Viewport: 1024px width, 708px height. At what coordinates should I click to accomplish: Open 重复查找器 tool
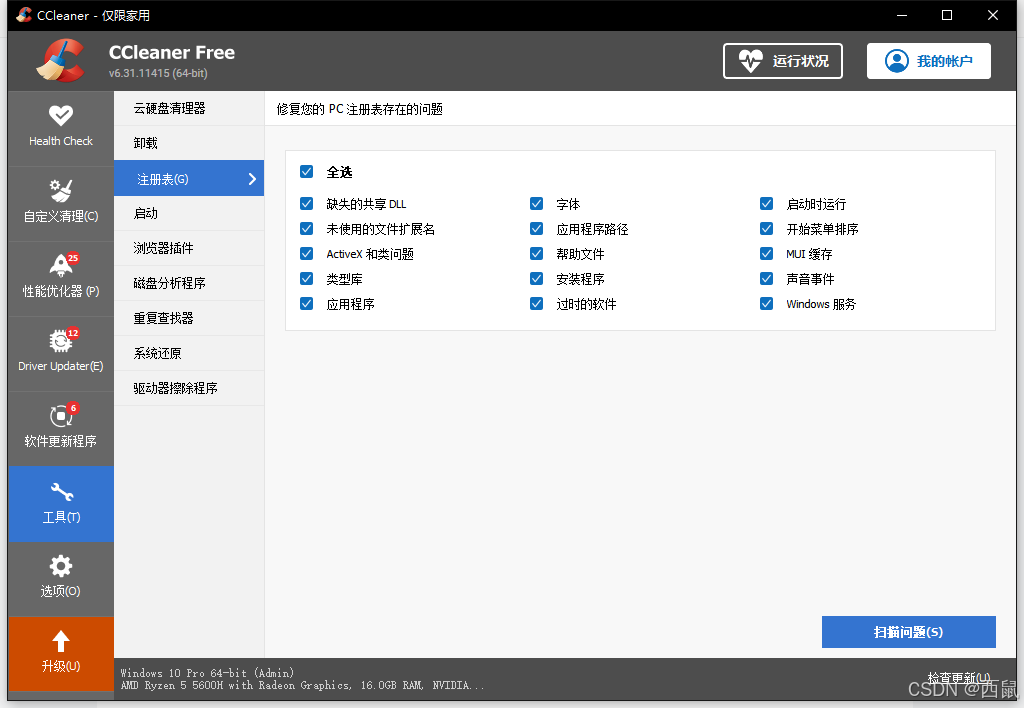189,318
